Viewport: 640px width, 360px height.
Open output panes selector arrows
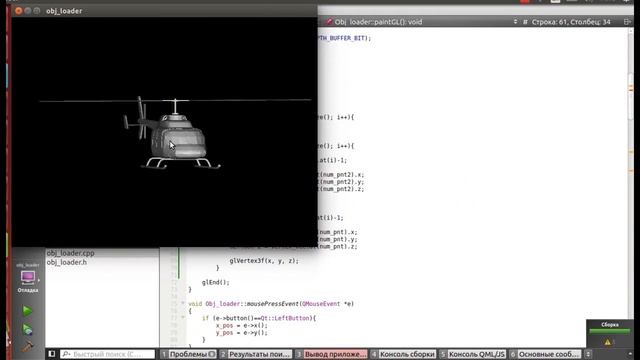point(588,354)
